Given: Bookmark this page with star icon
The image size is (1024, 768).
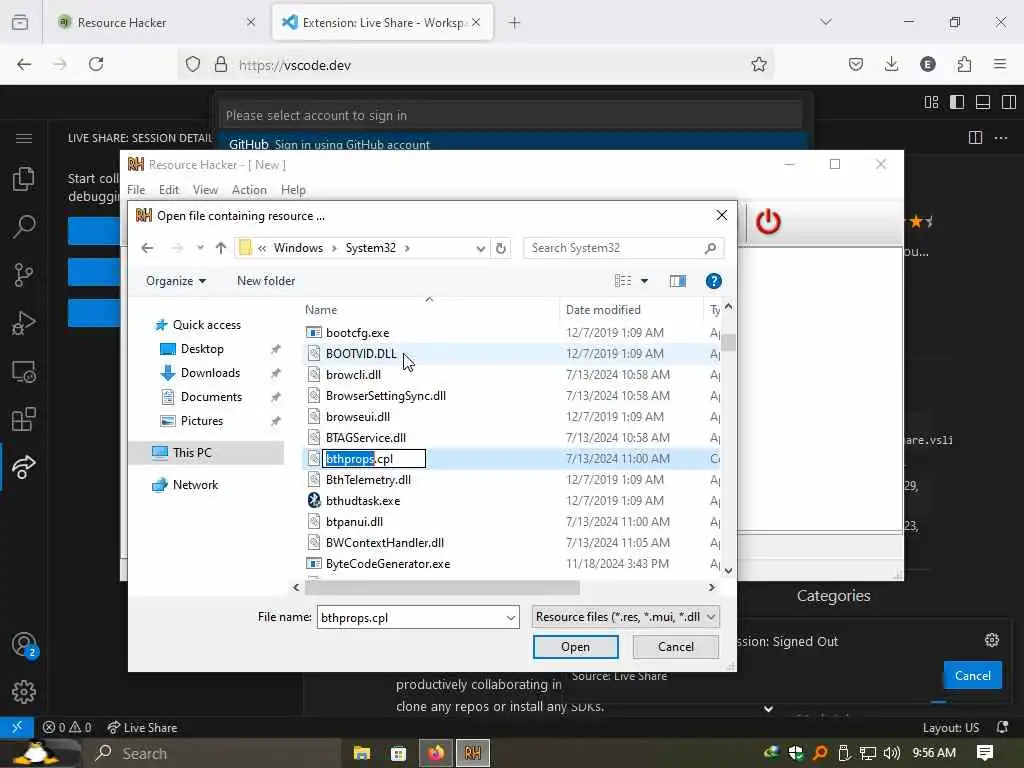Looking at the screenshot, I should click(758, 64).
